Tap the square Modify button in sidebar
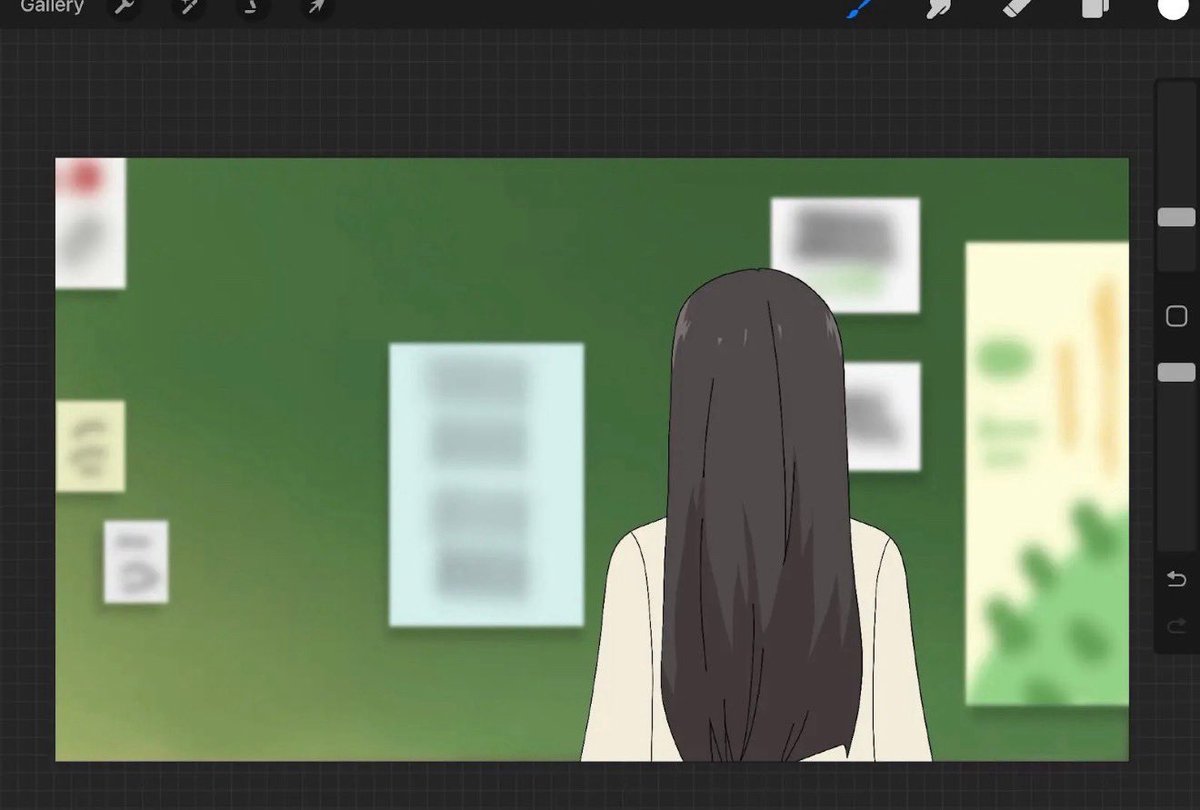The image size is (1200, 810). pyautogui.click(x=1176, y=317)
